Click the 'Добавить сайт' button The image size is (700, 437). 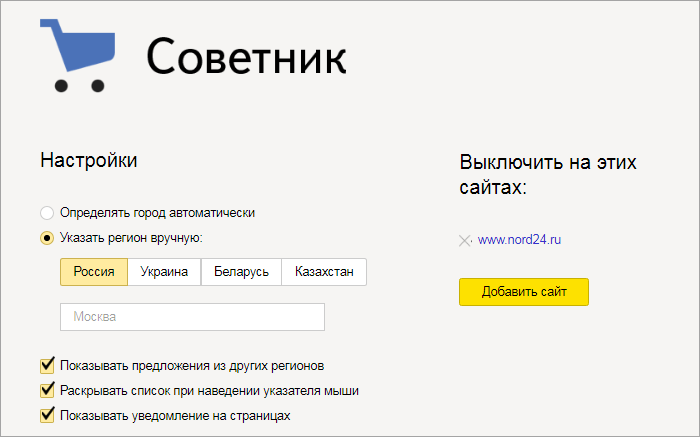tap(524, 292)
